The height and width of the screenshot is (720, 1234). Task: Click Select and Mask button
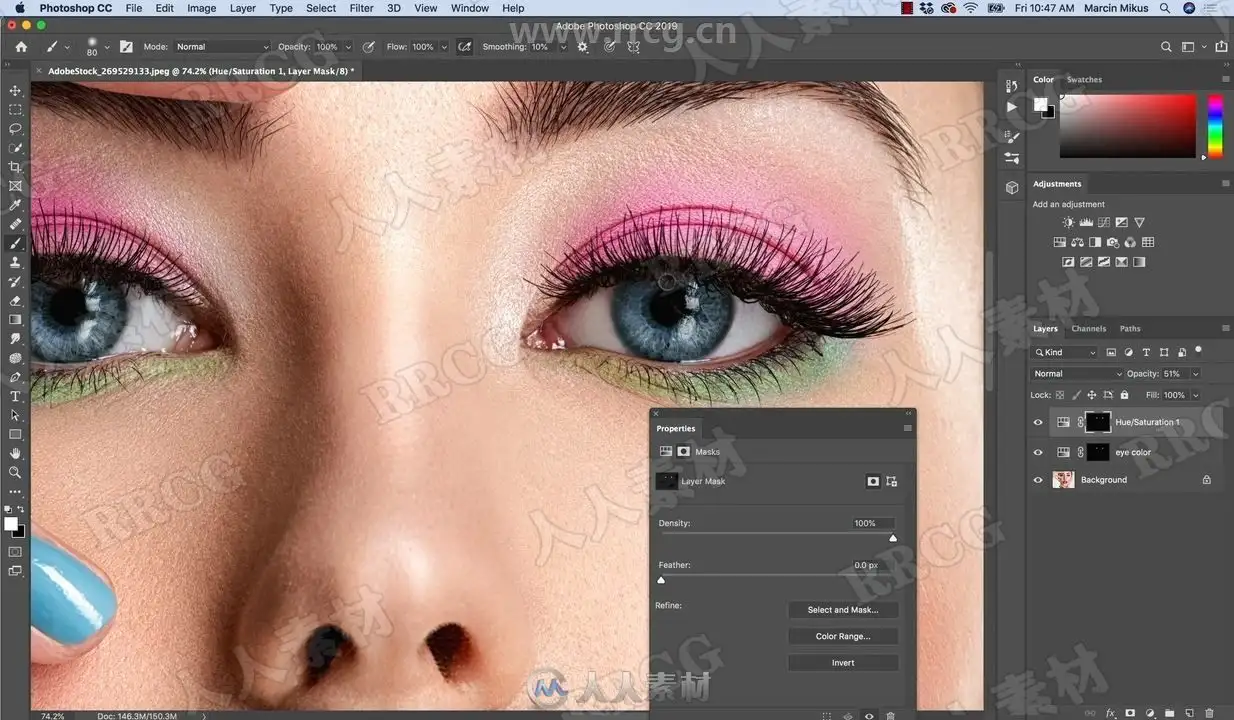coord(843,610)
